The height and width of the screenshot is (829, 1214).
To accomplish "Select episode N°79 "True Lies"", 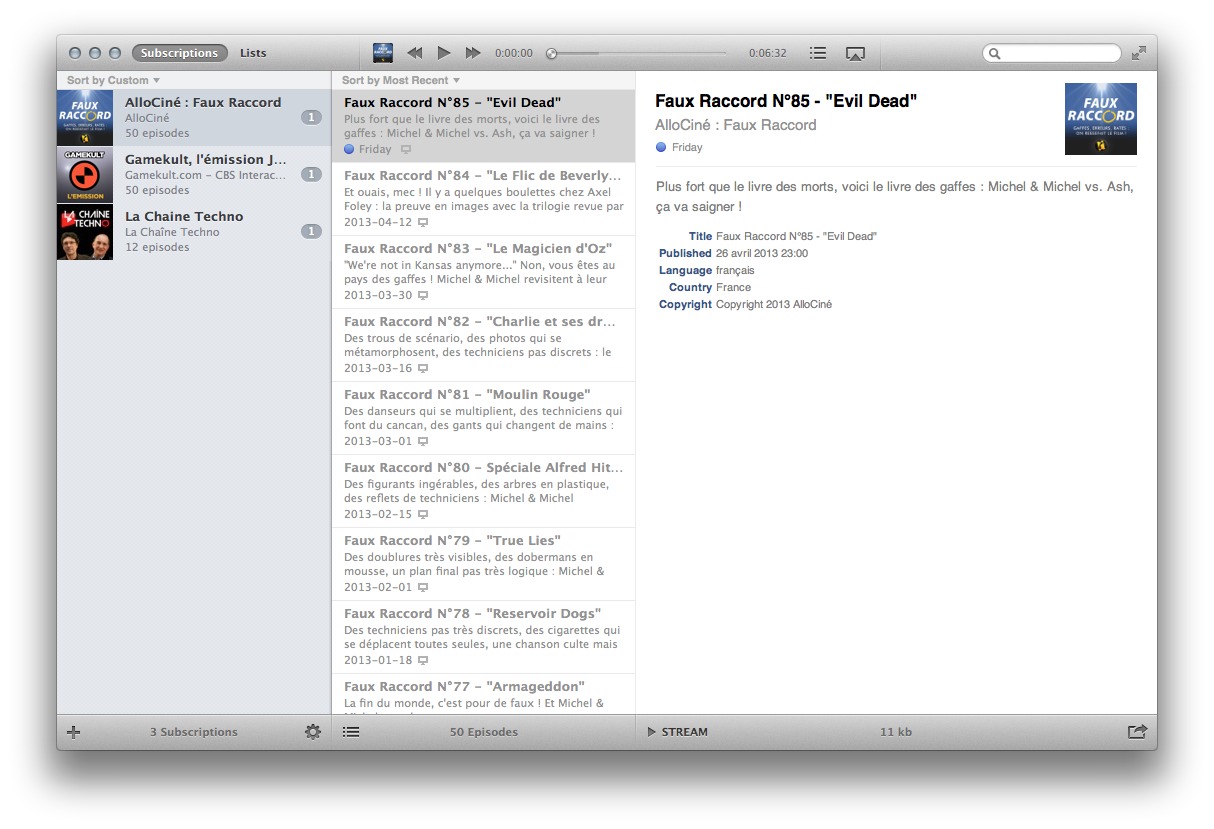I will point(484,564).
